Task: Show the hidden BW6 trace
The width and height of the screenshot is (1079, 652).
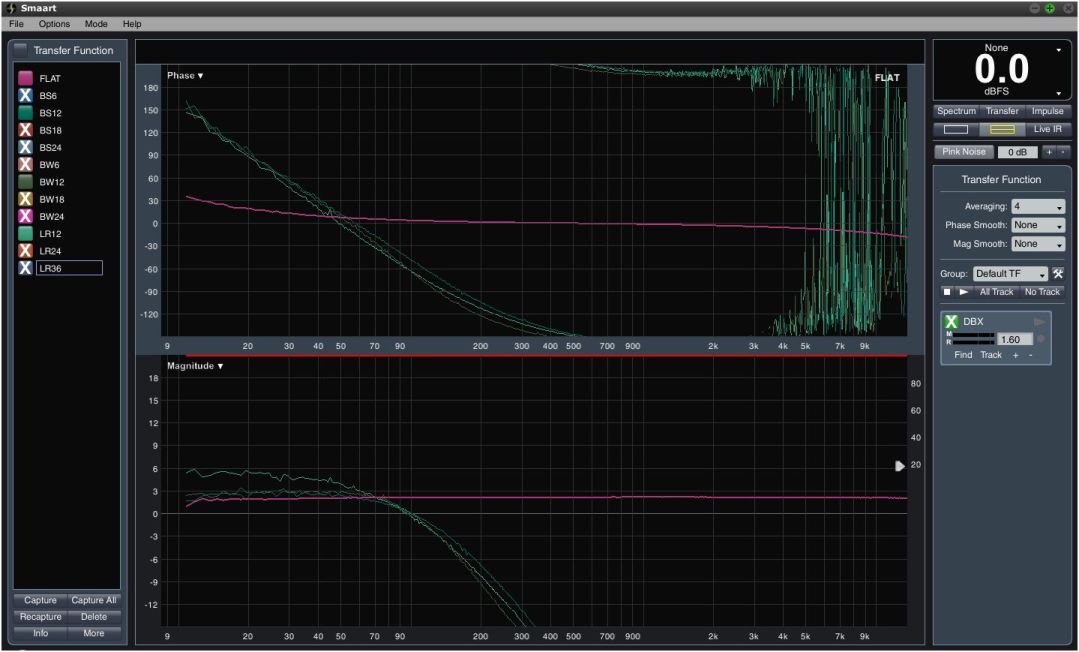Action: pyautogui.click(x=25, y=165)
